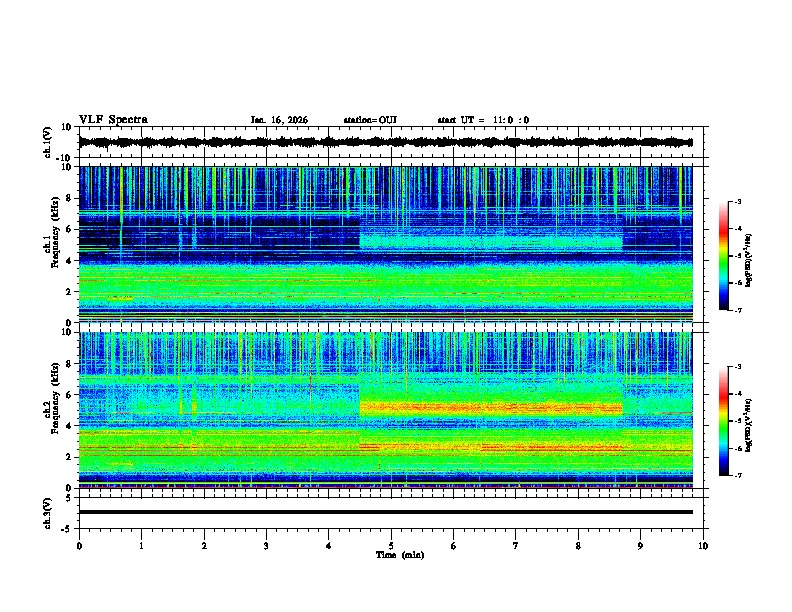This screenshot has height=612, width=792.
Task: Click the "Time (min)" axis label
Action: click(400, 555)
